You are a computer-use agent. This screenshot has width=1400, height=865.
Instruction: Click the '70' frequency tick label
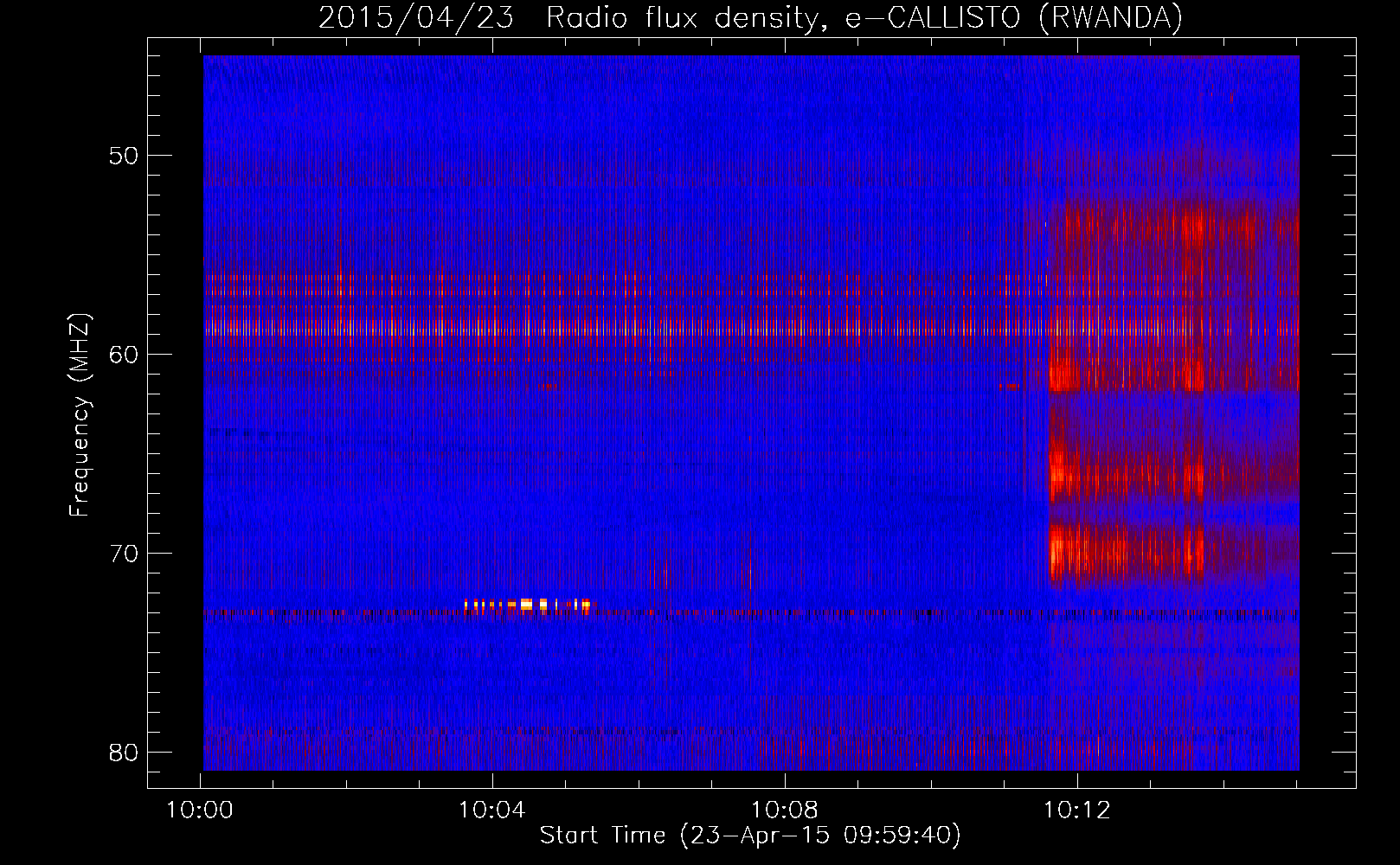click(125, 554)
